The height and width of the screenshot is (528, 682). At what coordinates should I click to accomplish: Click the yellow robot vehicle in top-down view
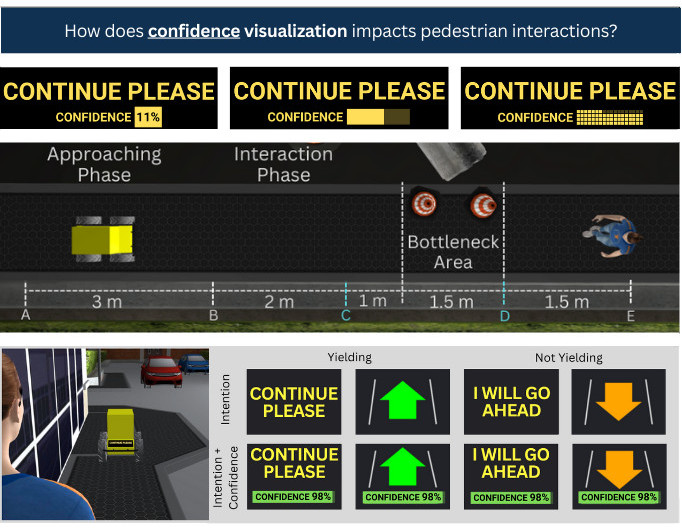(102, 241)
